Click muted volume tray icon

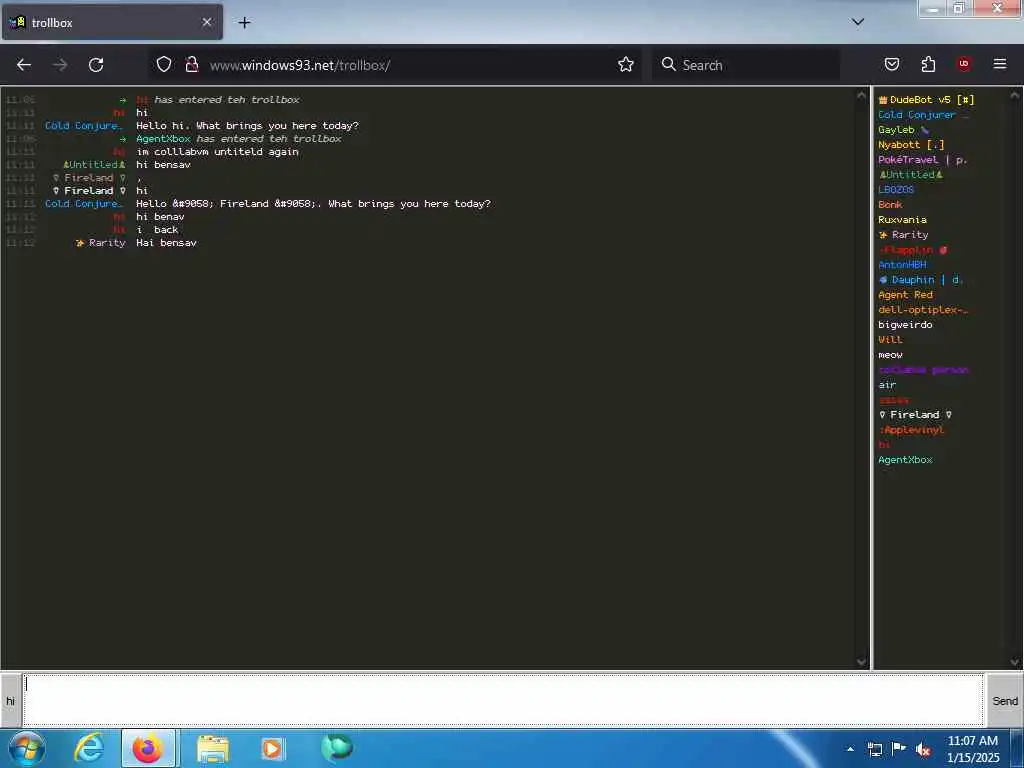tap(923, 750)
